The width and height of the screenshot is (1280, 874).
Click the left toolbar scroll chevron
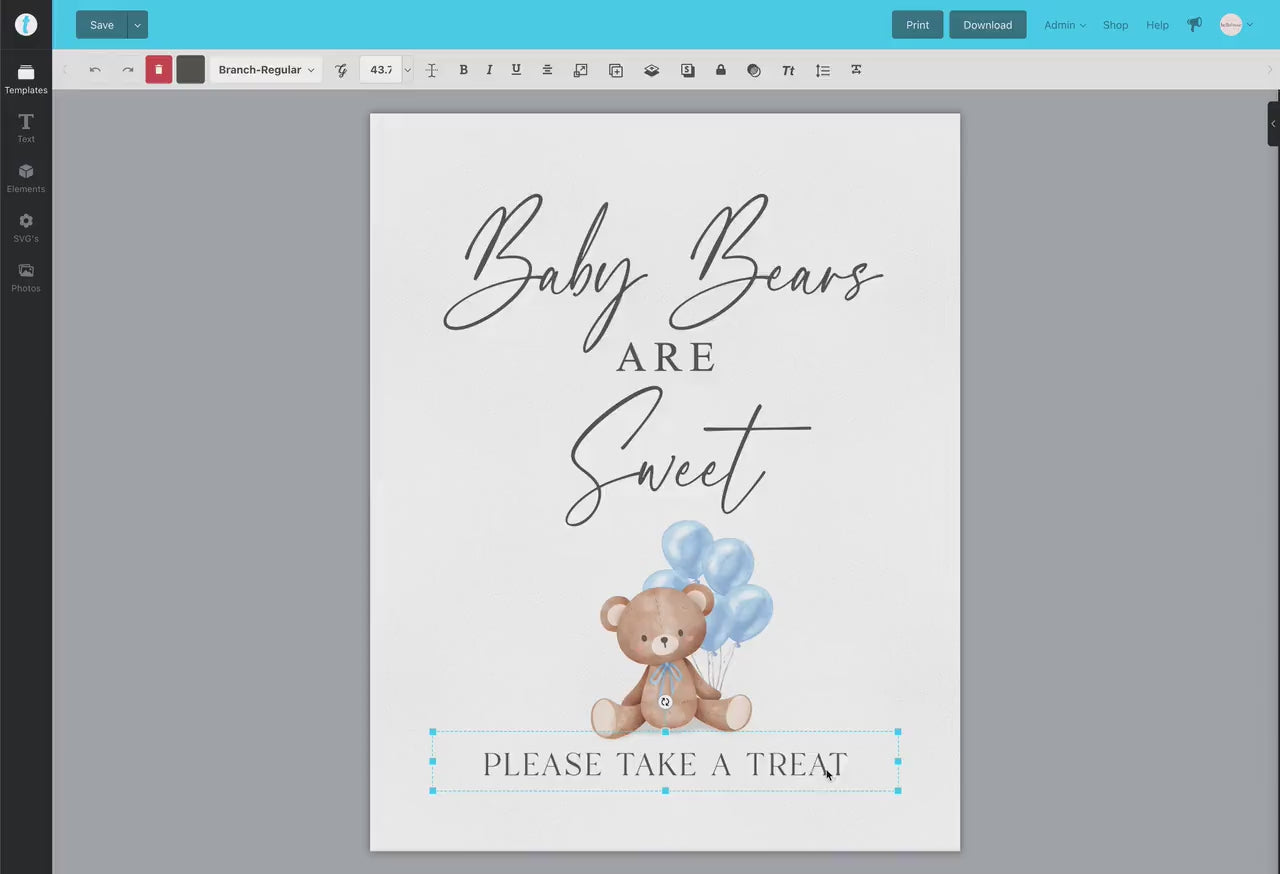click(x=65, y=70)
